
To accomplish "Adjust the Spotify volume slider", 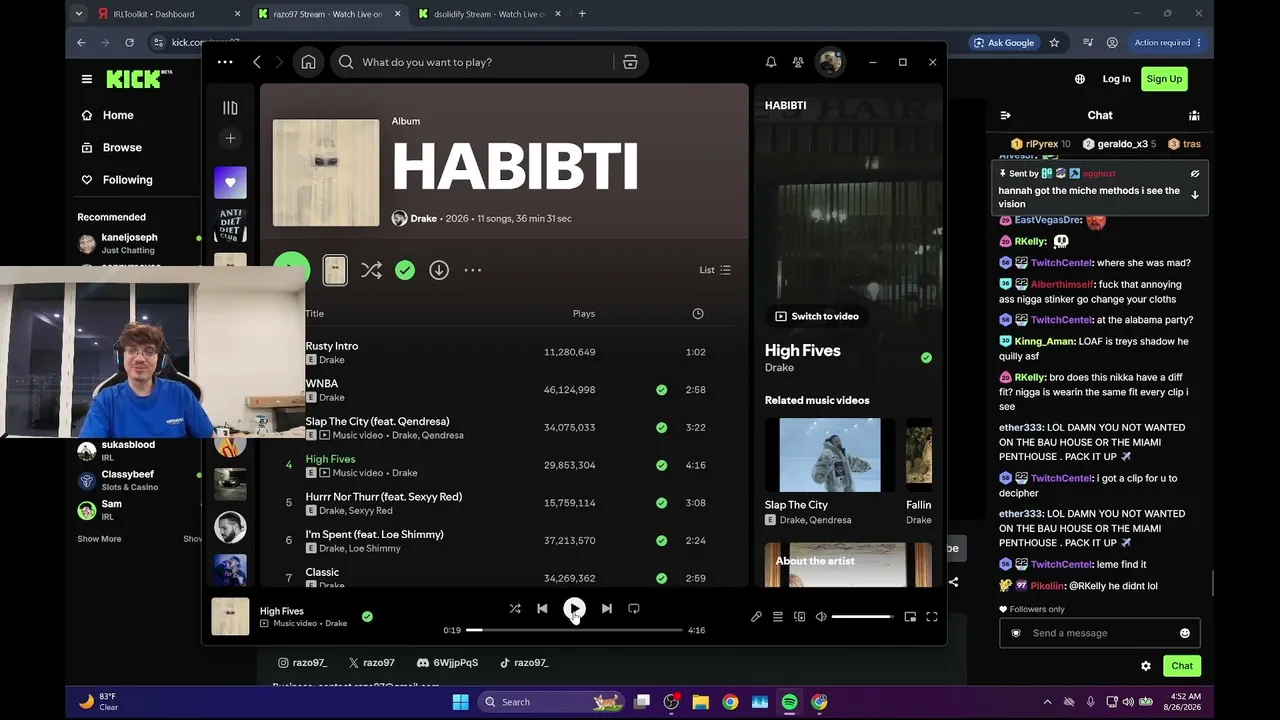I will (x=862, y=617).
